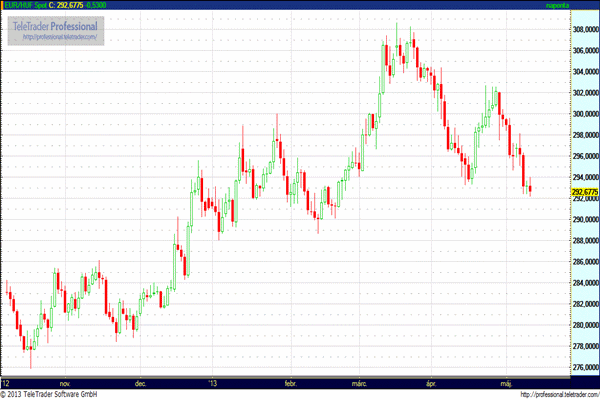
Task: Click the 276,0000 price axis label
Action: pos(583,368)
